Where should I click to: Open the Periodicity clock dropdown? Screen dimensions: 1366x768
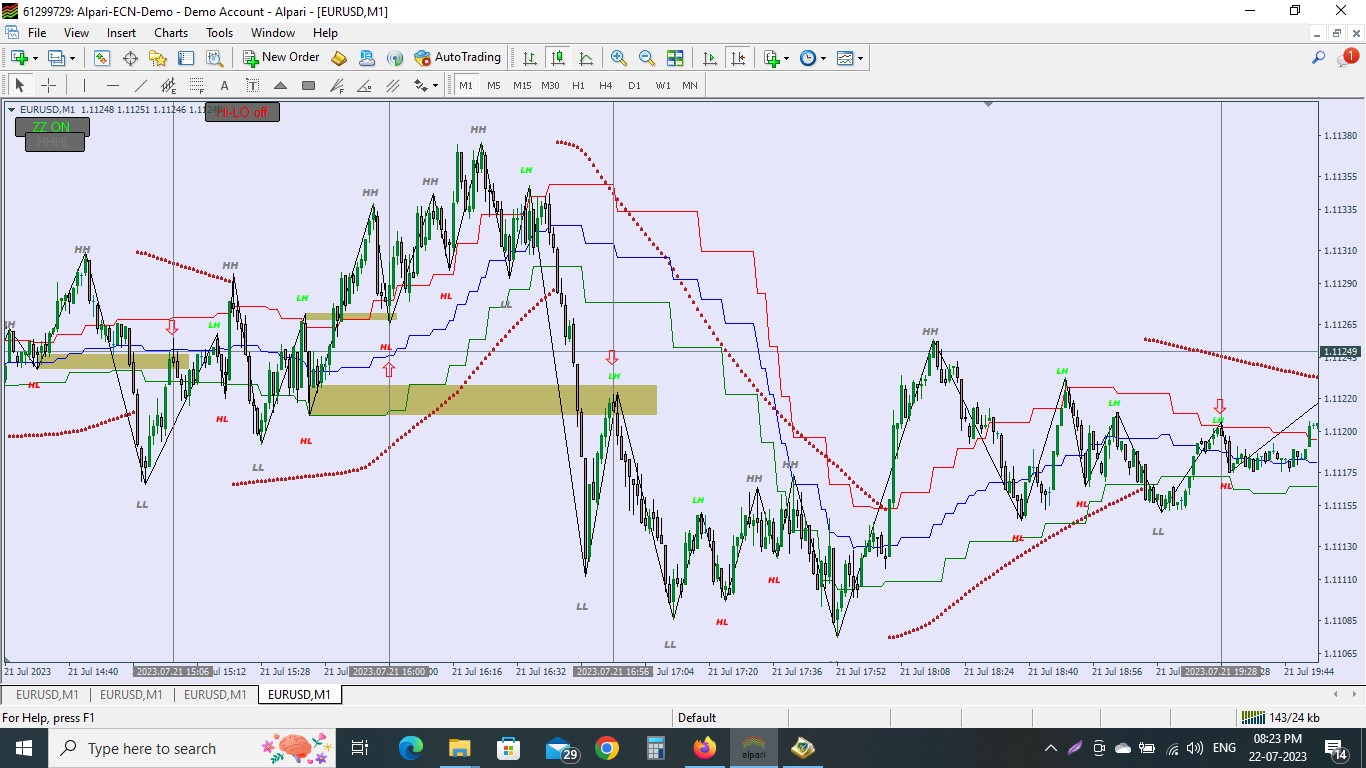[823, 58]
